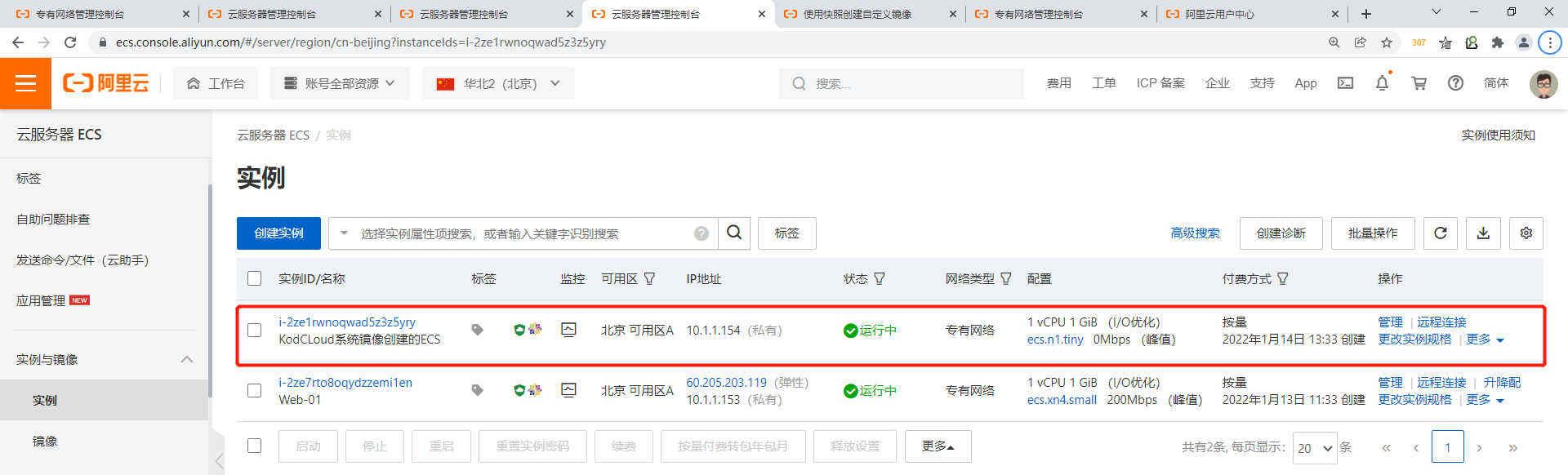The width and height of the screenshot is (1568, 475).
Task: Click security shield icon for i-2ze1rwnoqwad5z3z5yry
Action: click(519, 330)
